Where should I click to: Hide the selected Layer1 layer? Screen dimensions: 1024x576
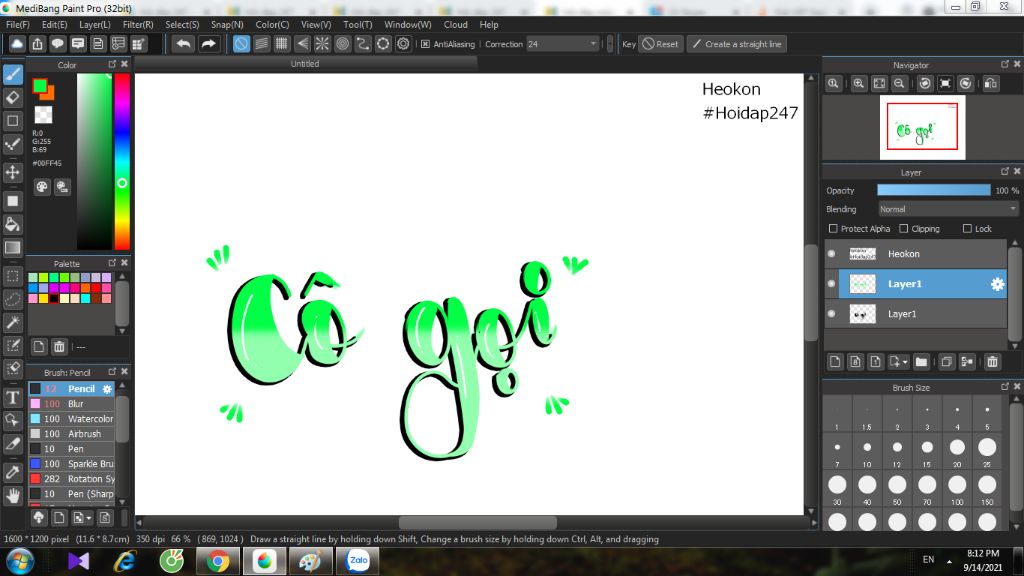click(831, 284)
